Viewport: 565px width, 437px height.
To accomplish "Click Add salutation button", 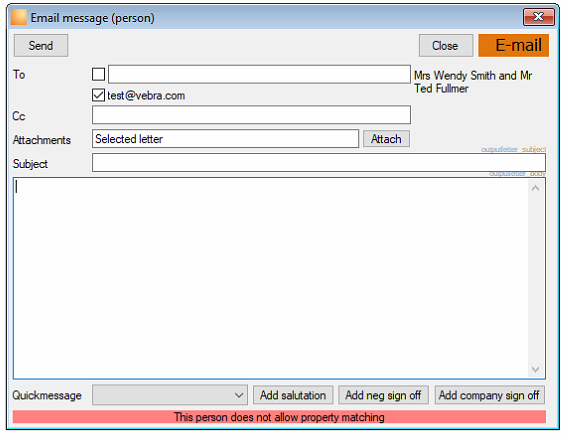I will [293, 395].
